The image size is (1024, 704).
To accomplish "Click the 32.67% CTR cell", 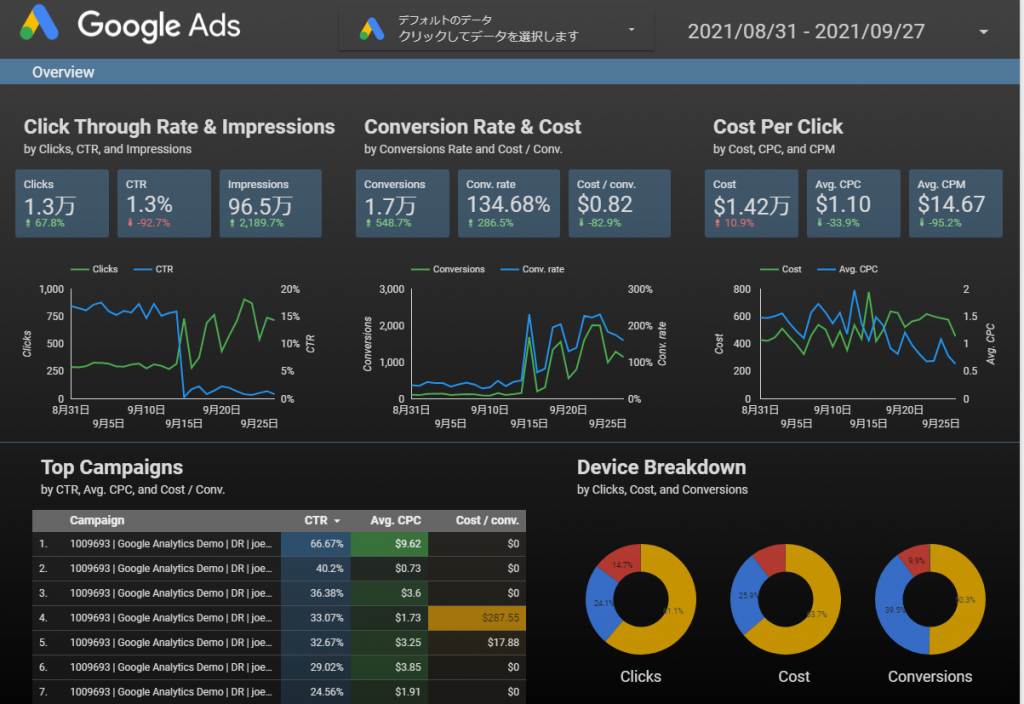I will (x=316, y=643).
